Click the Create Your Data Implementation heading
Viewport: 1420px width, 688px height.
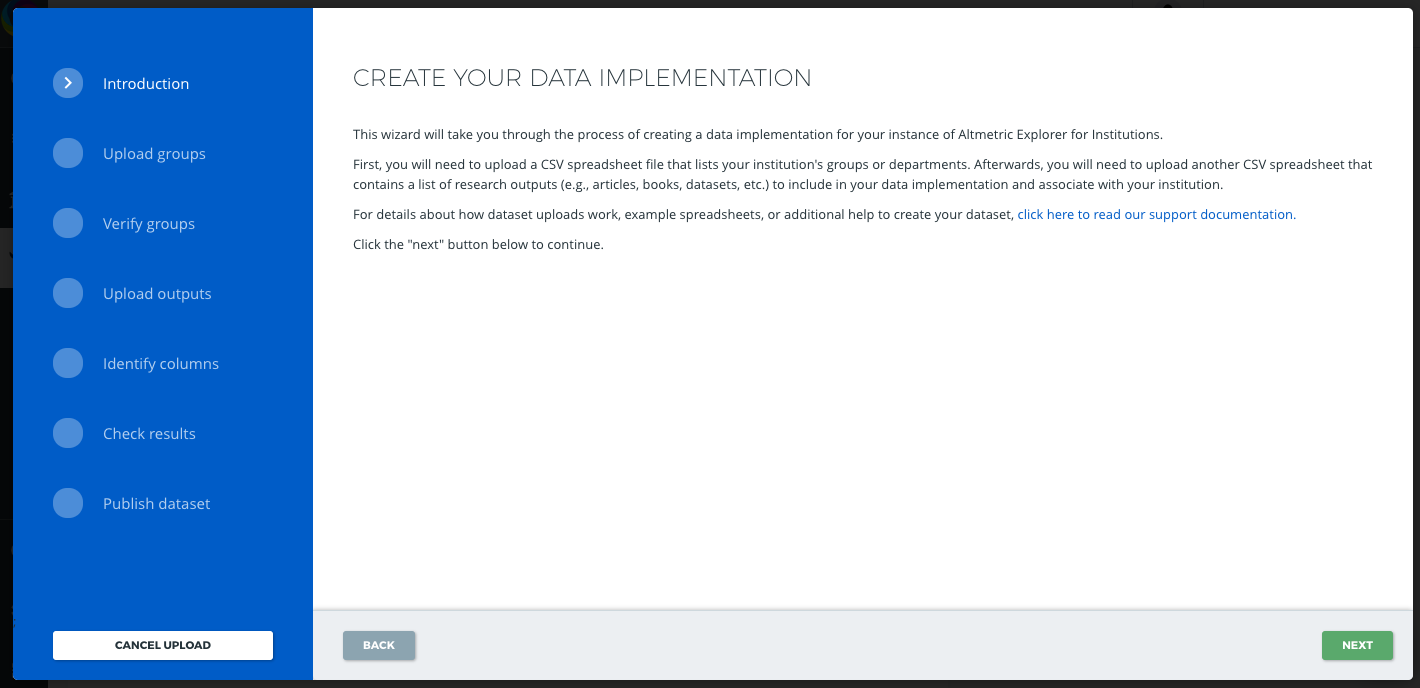(582, 78)
